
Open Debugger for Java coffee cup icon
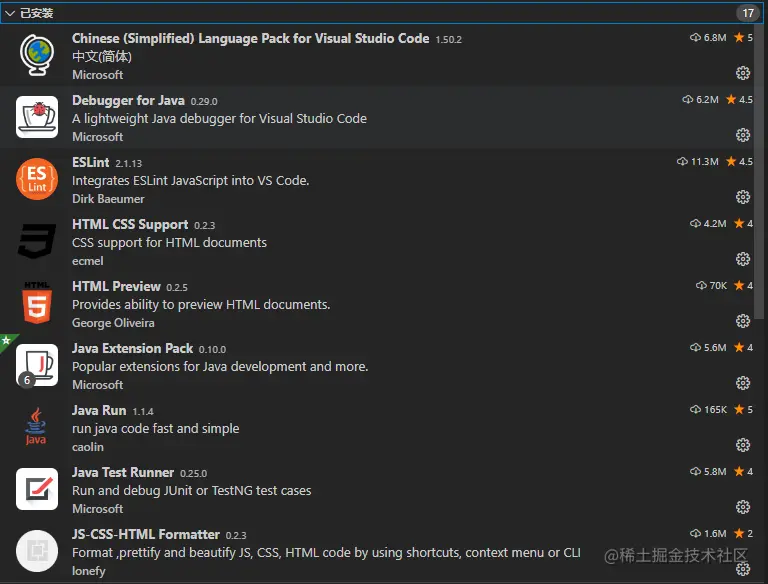point(37,117)
